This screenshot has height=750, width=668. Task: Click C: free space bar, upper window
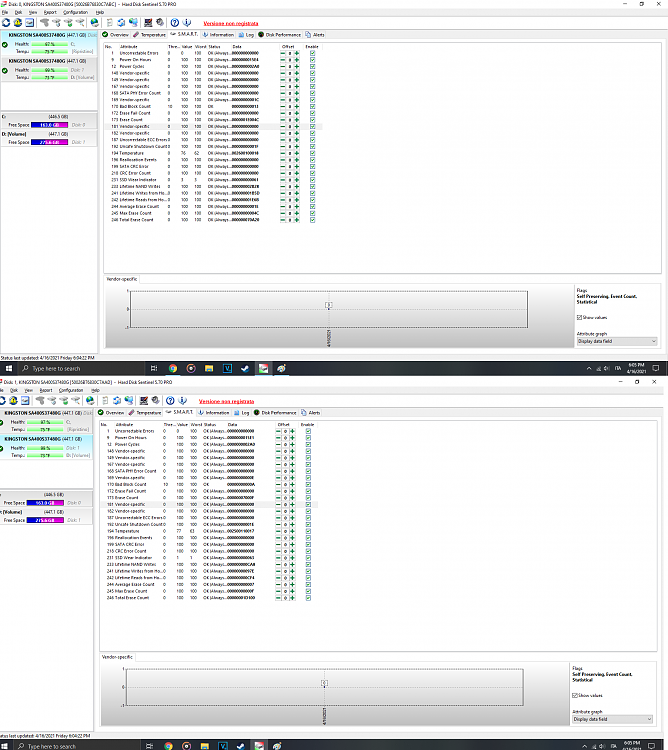(x=49, y=125)
